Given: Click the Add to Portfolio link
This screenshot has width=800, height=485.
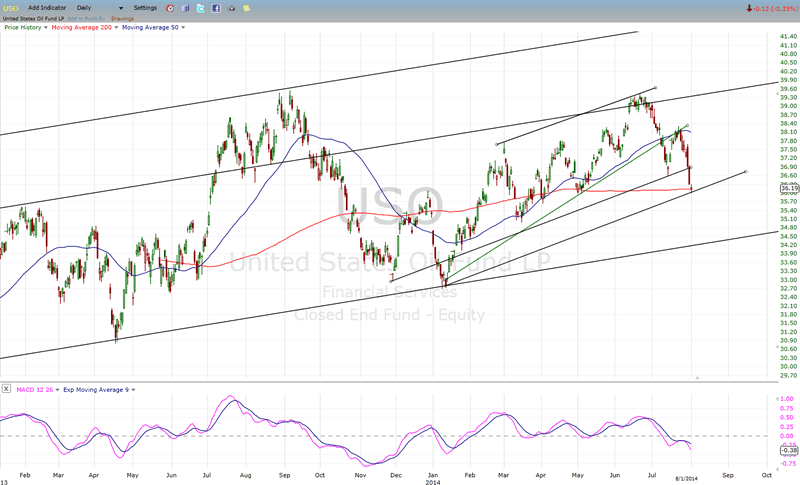Looking at the screenshot, I should 86,19.
